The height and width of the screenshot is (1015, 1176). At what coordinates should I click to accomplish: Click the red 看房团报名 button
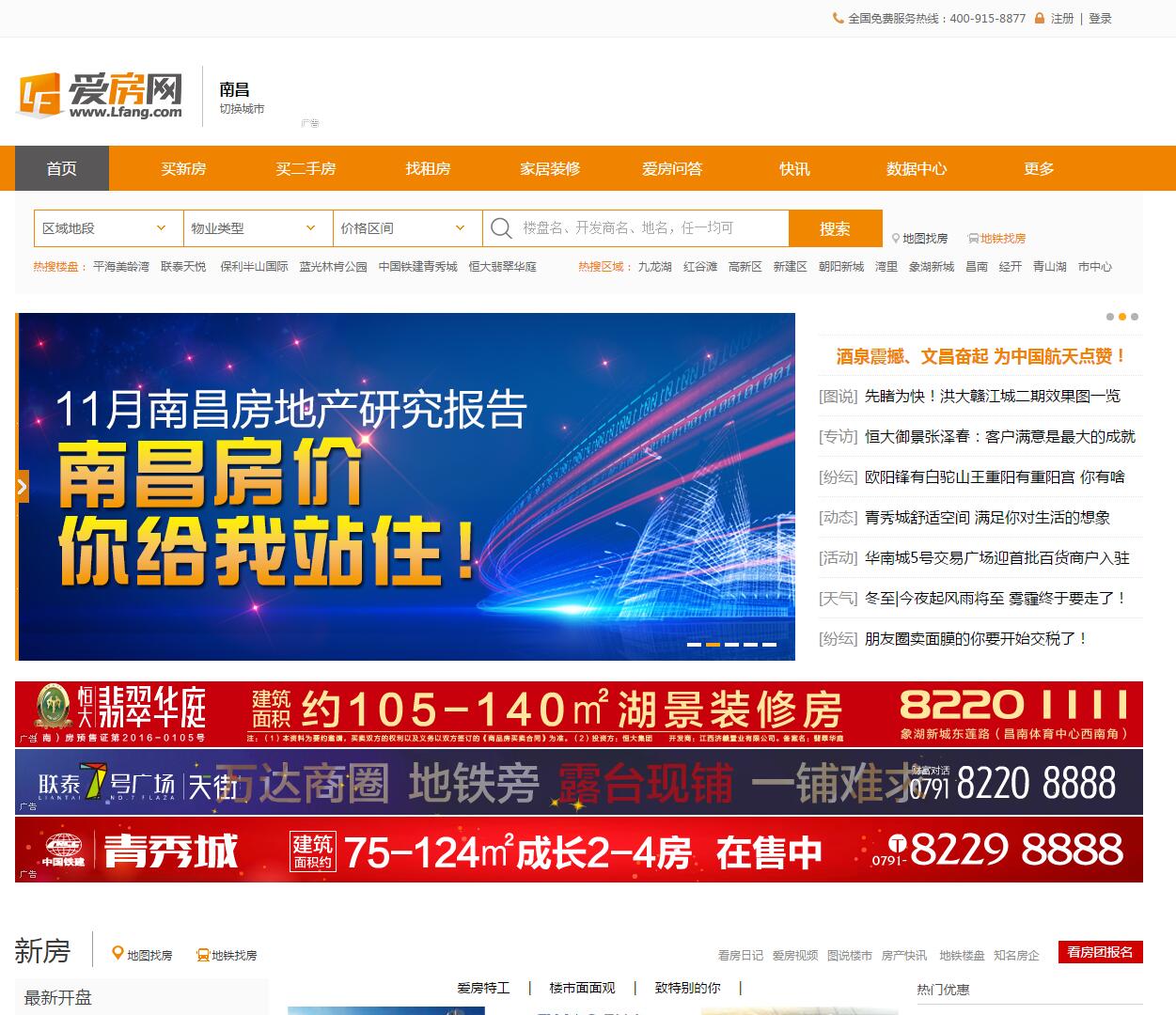(x=1100, y=952)
